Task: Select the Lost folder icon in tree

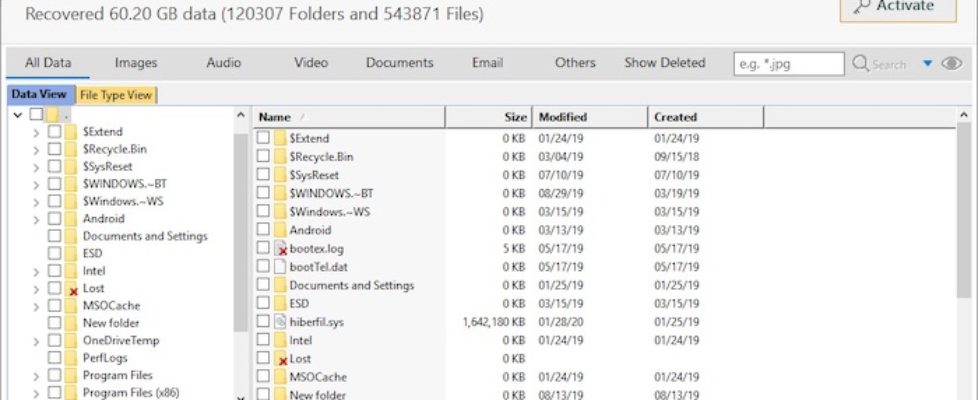Action: coord(72,288)
